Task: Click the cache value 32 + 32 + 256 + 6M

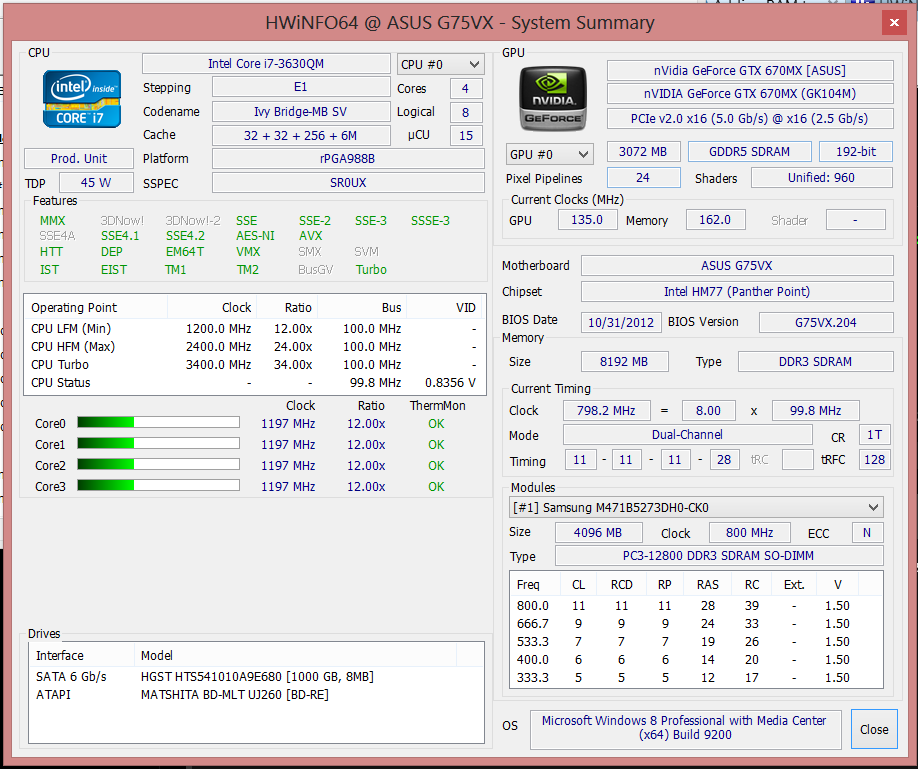Action: [301, 135]
